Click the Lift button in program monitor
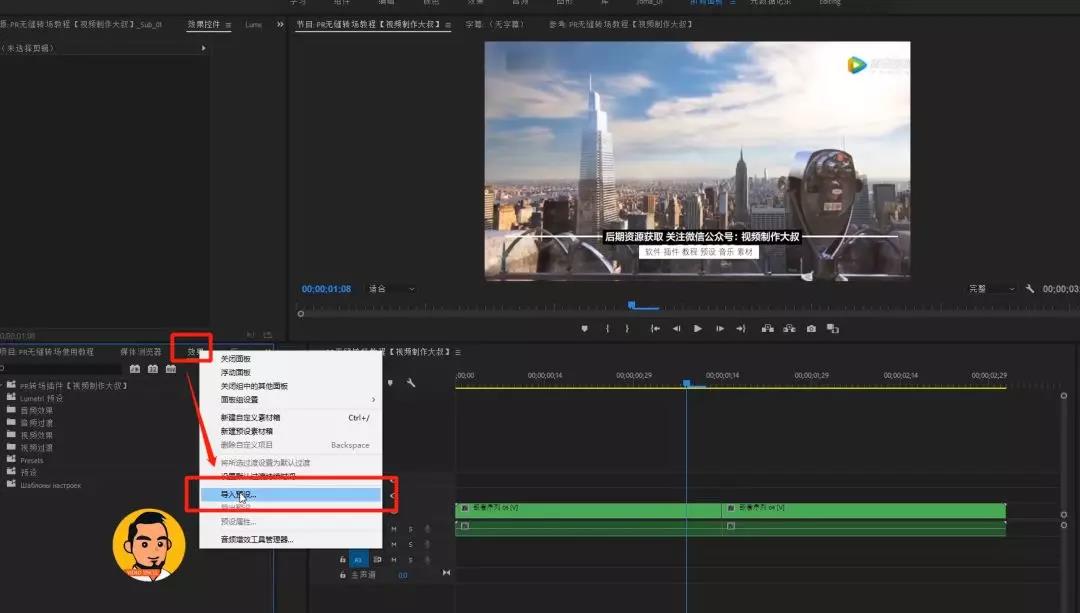Viewport: 1080px width, 613px height. [767, 329]
